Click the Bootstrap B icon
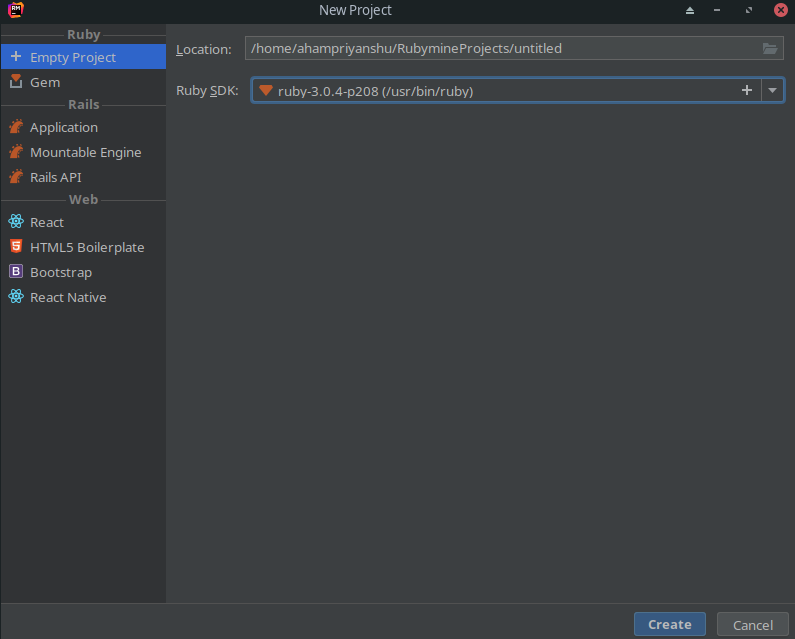This screenshot has width=795, height=639. point(16,271)
